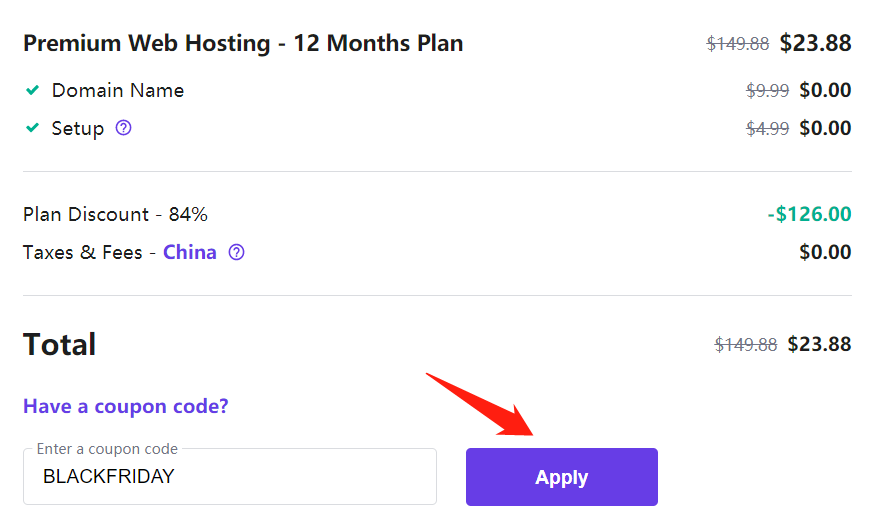873x524 pixels.
Task: Click the Taxes & Fees label
Action: click(x=83, y=252)
